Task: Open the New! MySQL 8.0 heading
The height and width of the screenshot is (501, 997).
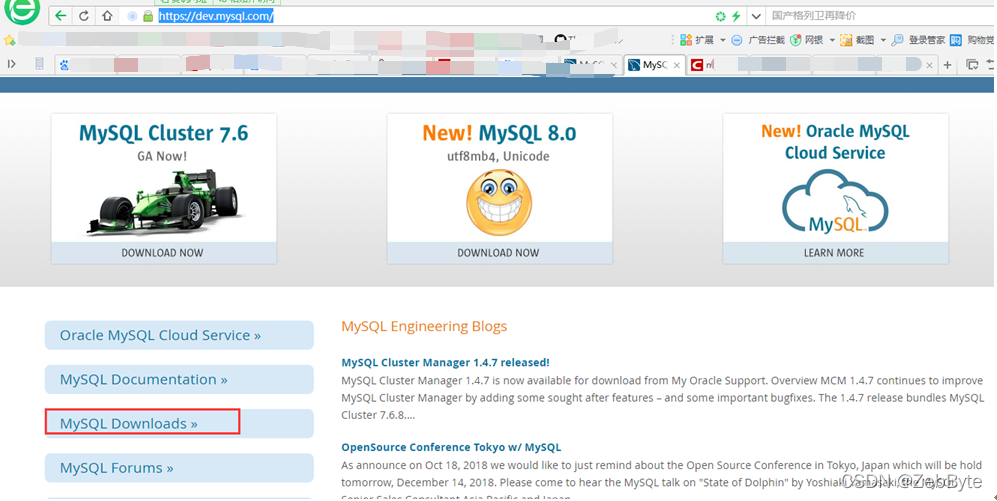Action: pyautogui.click(x=499, y=134)
